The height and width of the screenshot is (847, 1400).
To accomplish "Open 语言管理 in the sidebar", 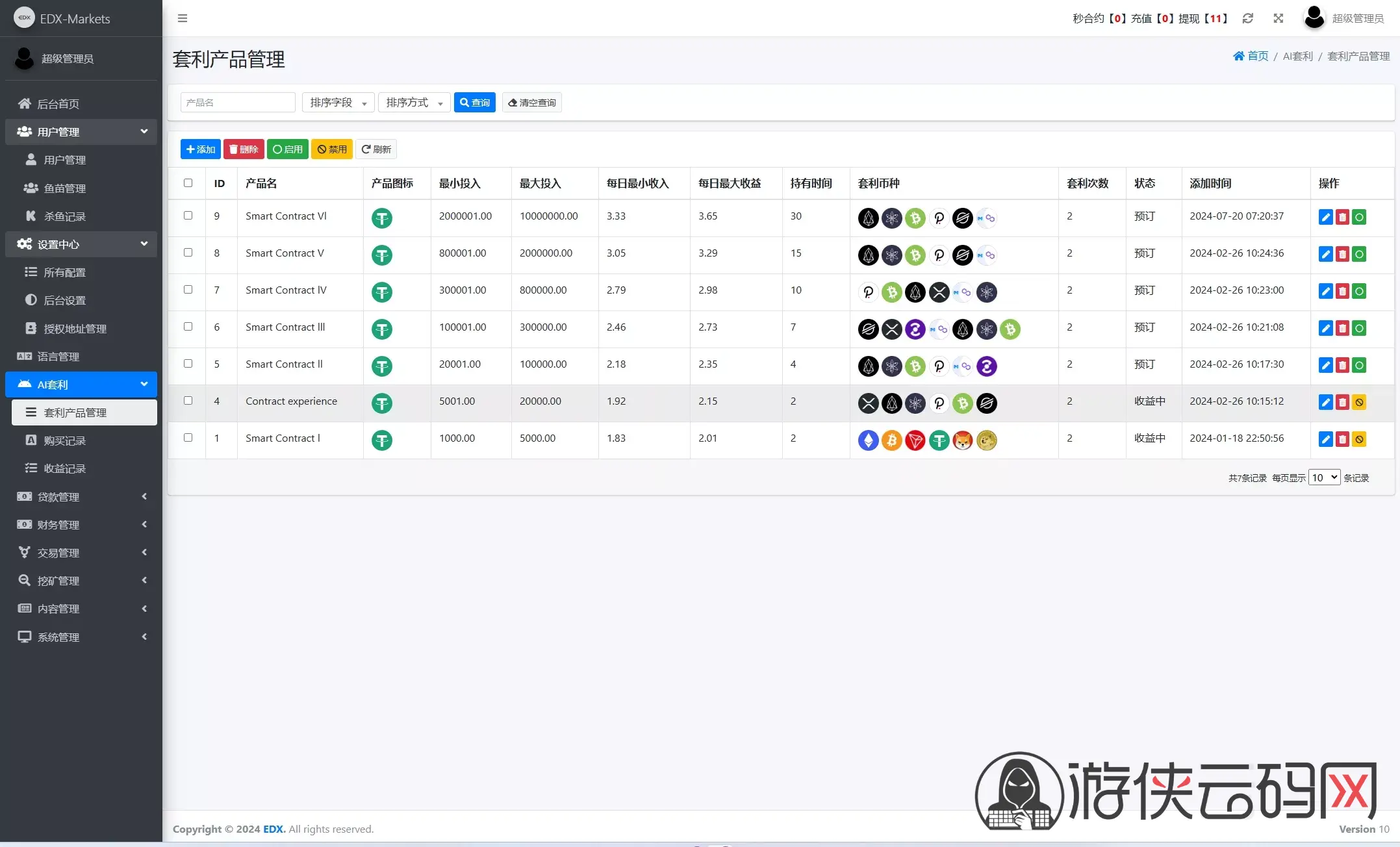I will tap(81, 357).
